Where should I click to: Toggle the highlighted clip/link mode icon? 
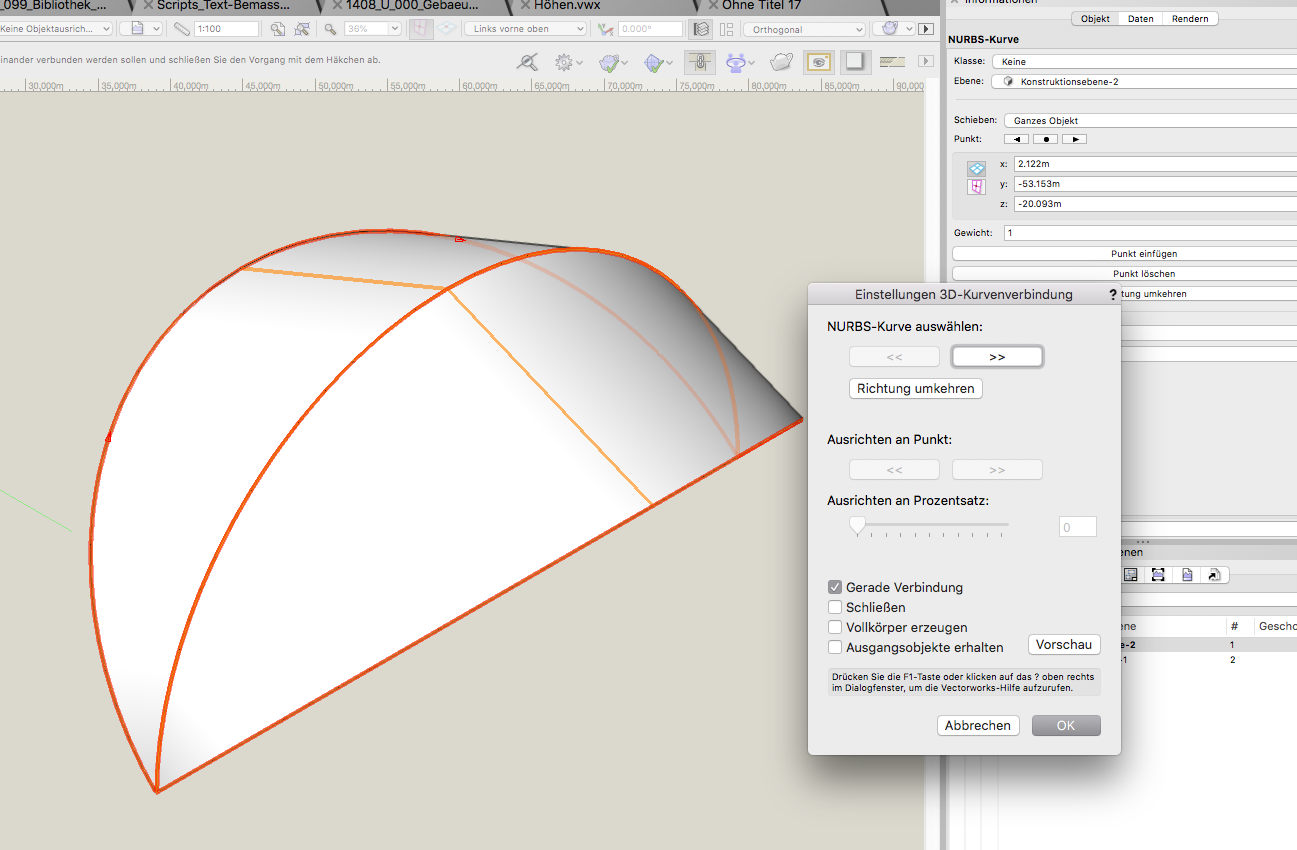pos(700,62)
